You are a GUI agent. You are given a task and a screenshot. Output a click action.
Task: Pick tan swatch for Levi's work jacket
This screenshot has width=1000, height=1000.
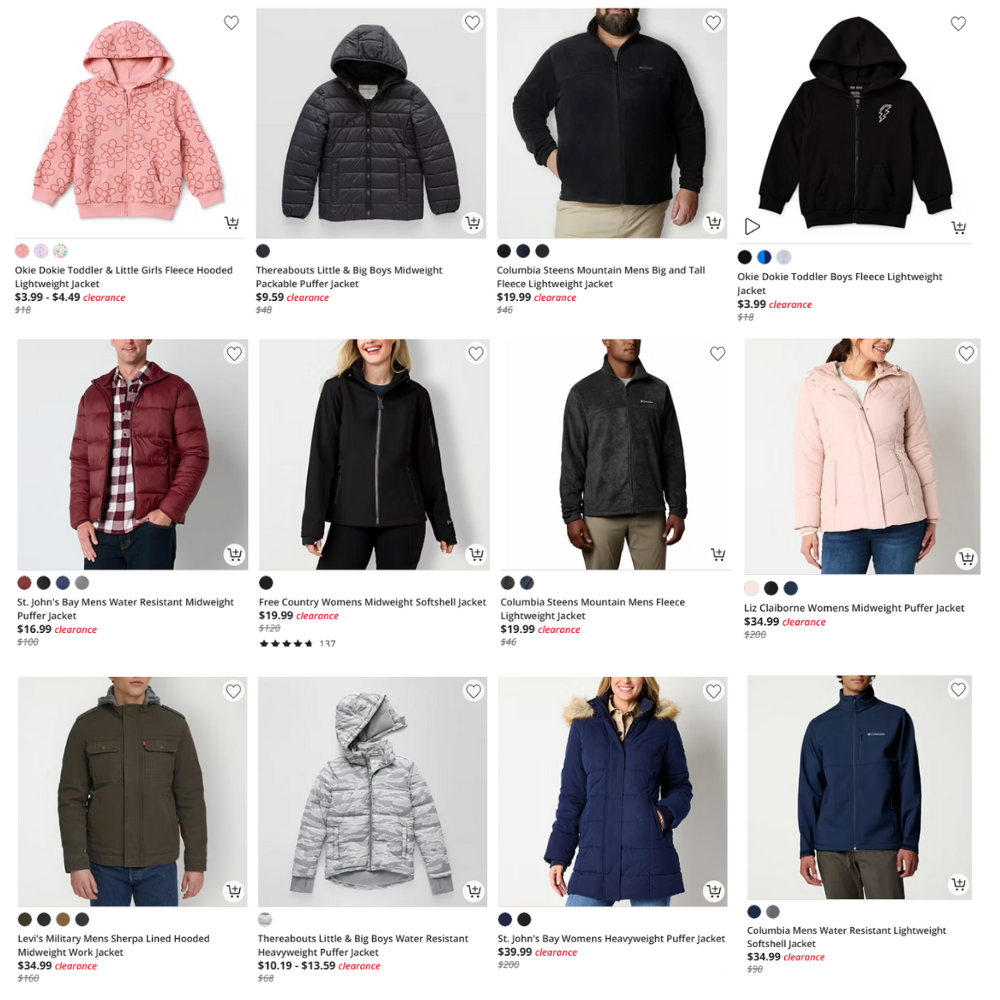(62, 919)
